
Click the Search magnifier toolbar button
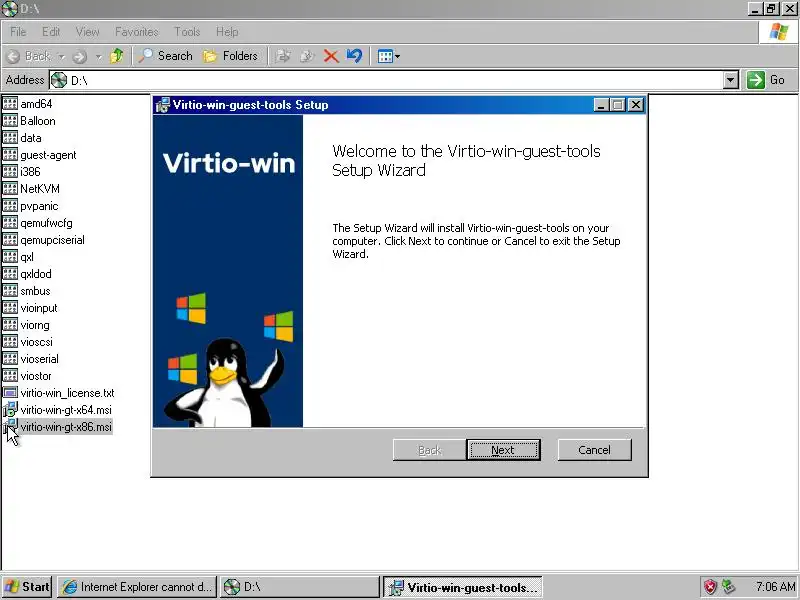coord(165,56)
